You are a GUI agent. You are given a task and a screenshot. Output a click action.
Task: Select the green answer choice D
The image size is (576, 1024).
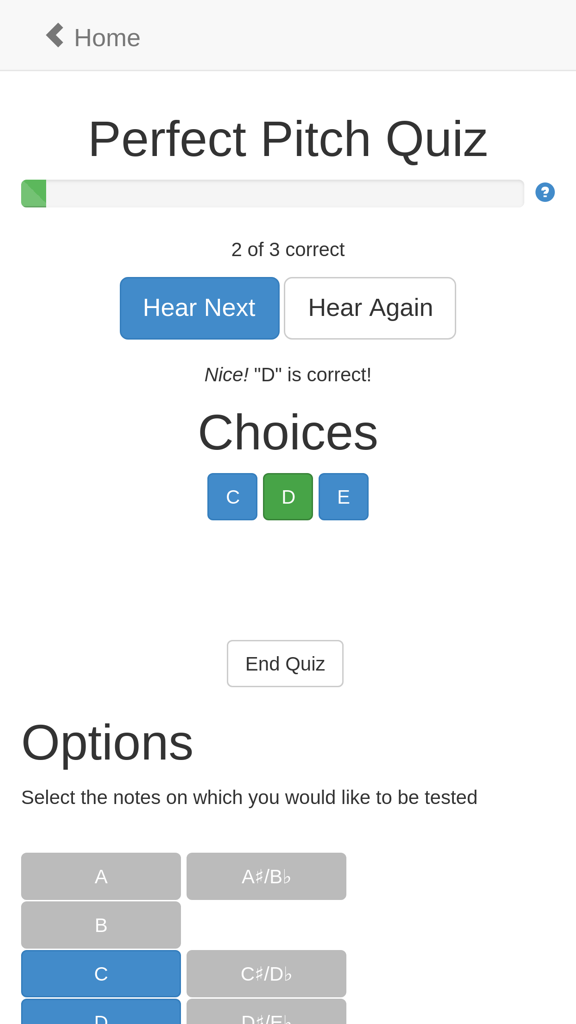(x=288, y=495)
